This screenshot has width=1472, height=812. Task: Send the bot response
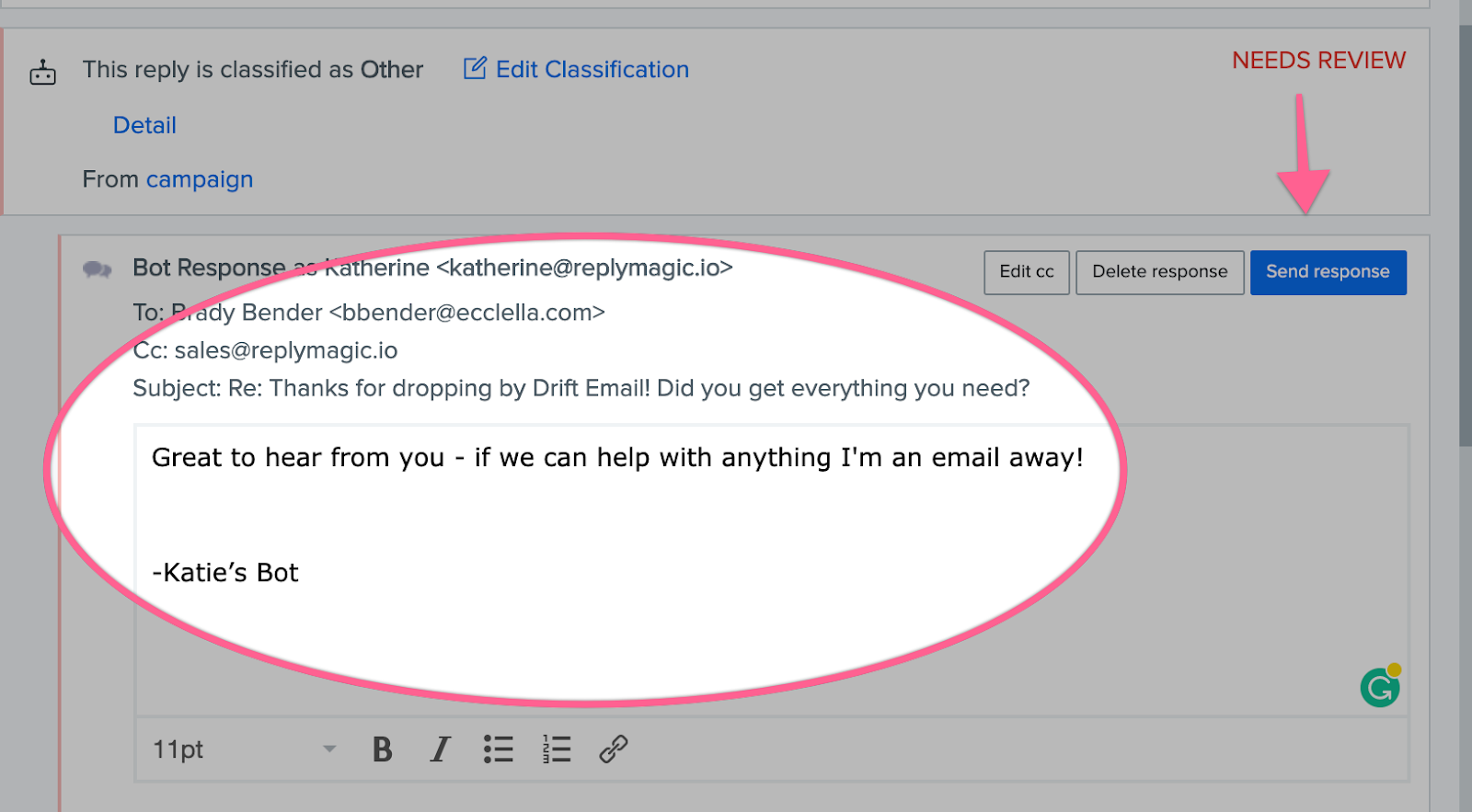[1328, 272]
